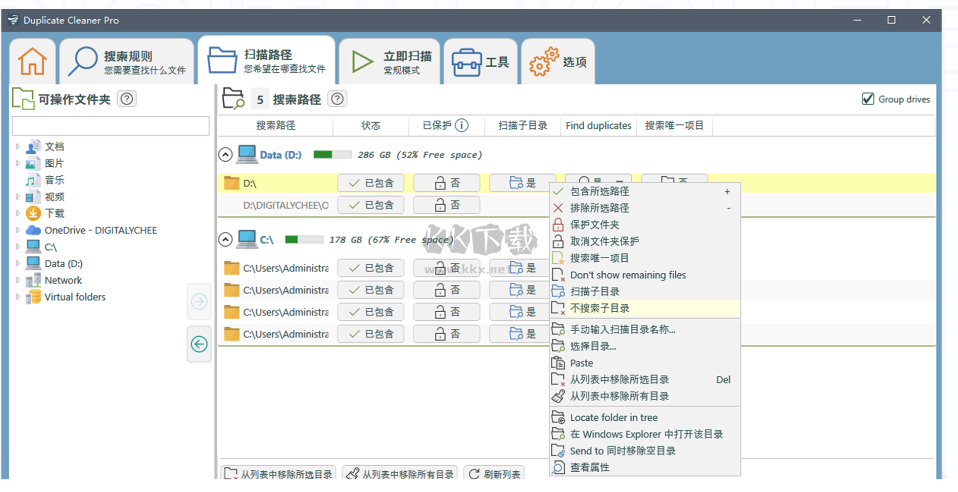Viewport: 958px width, 492px height.
Task: Toggle protection 否 for D:\ path
Action: 446,183
